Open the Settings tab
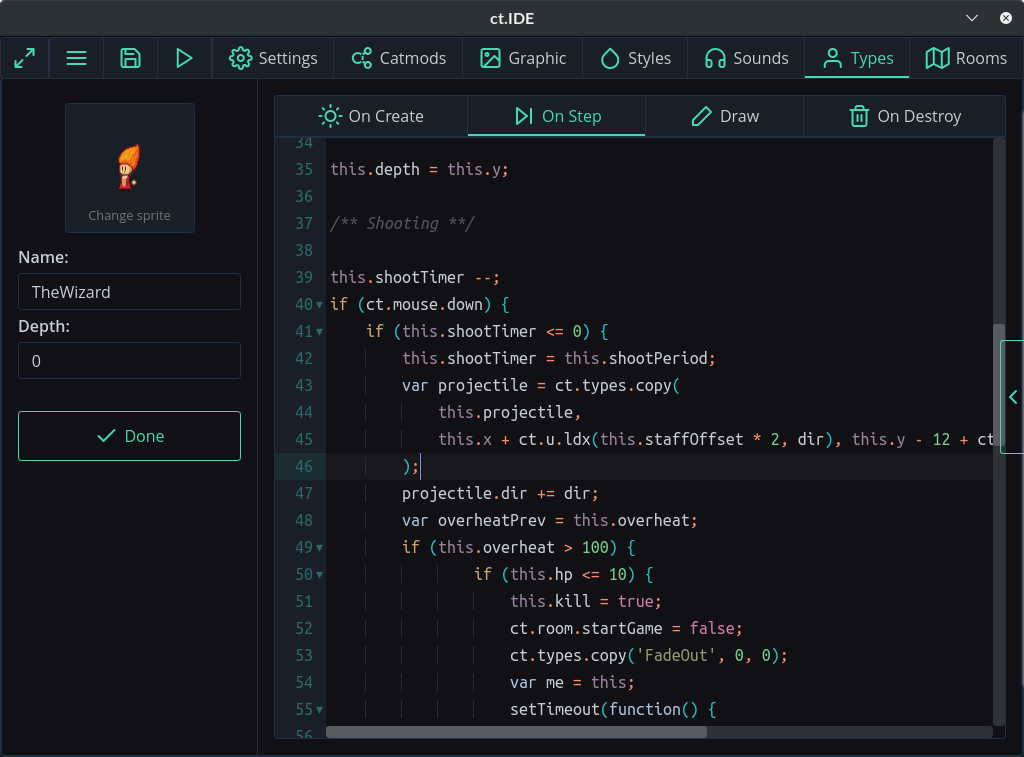The image size is (1024, 757). point(273,58)
